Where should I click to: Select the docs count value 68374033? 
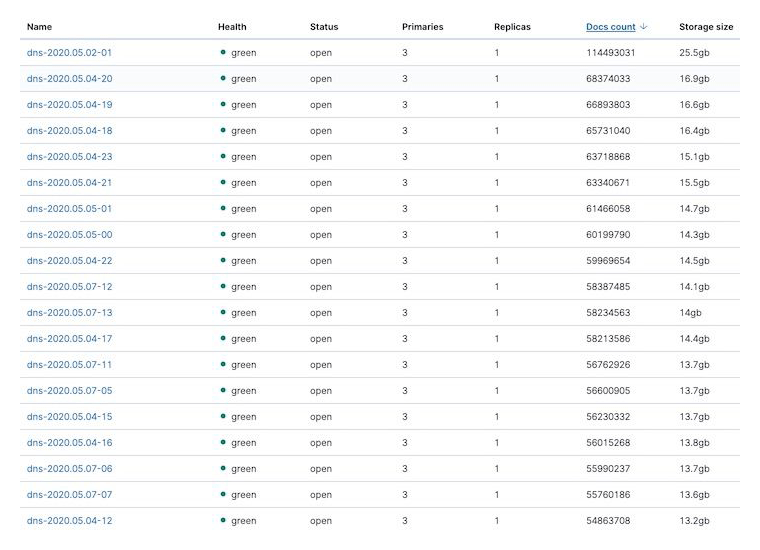tap(608, 79)
